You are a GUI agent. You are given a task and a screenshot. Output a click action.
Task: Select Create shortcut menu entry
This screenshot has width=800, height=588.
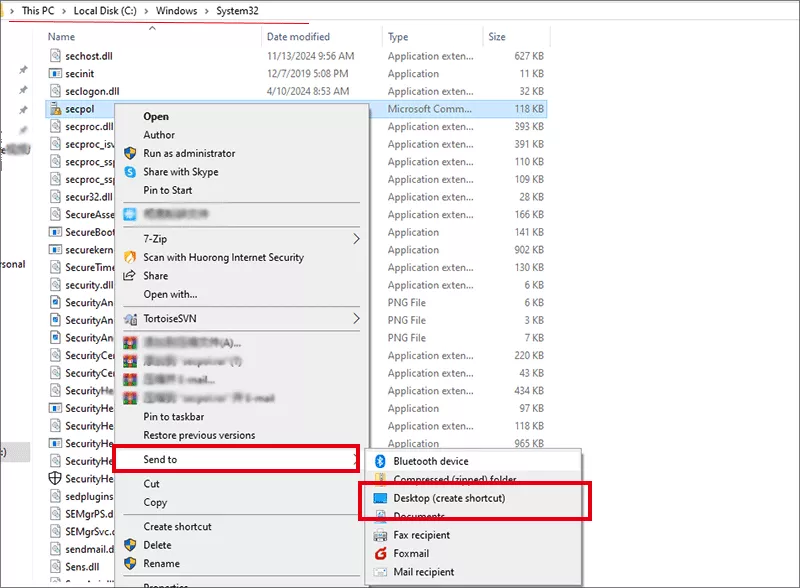177,527
